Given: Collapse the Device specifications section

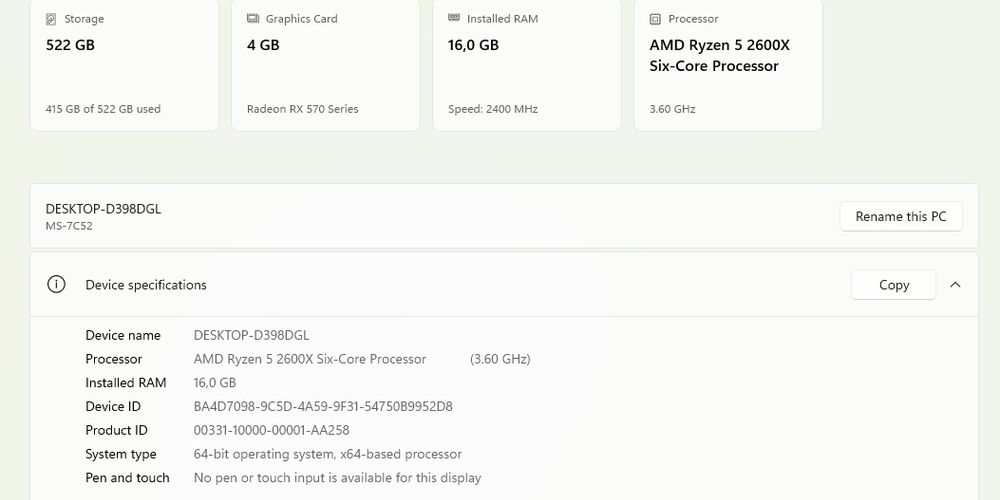Looking at the screenshot, I should click(x=955, y=285).
